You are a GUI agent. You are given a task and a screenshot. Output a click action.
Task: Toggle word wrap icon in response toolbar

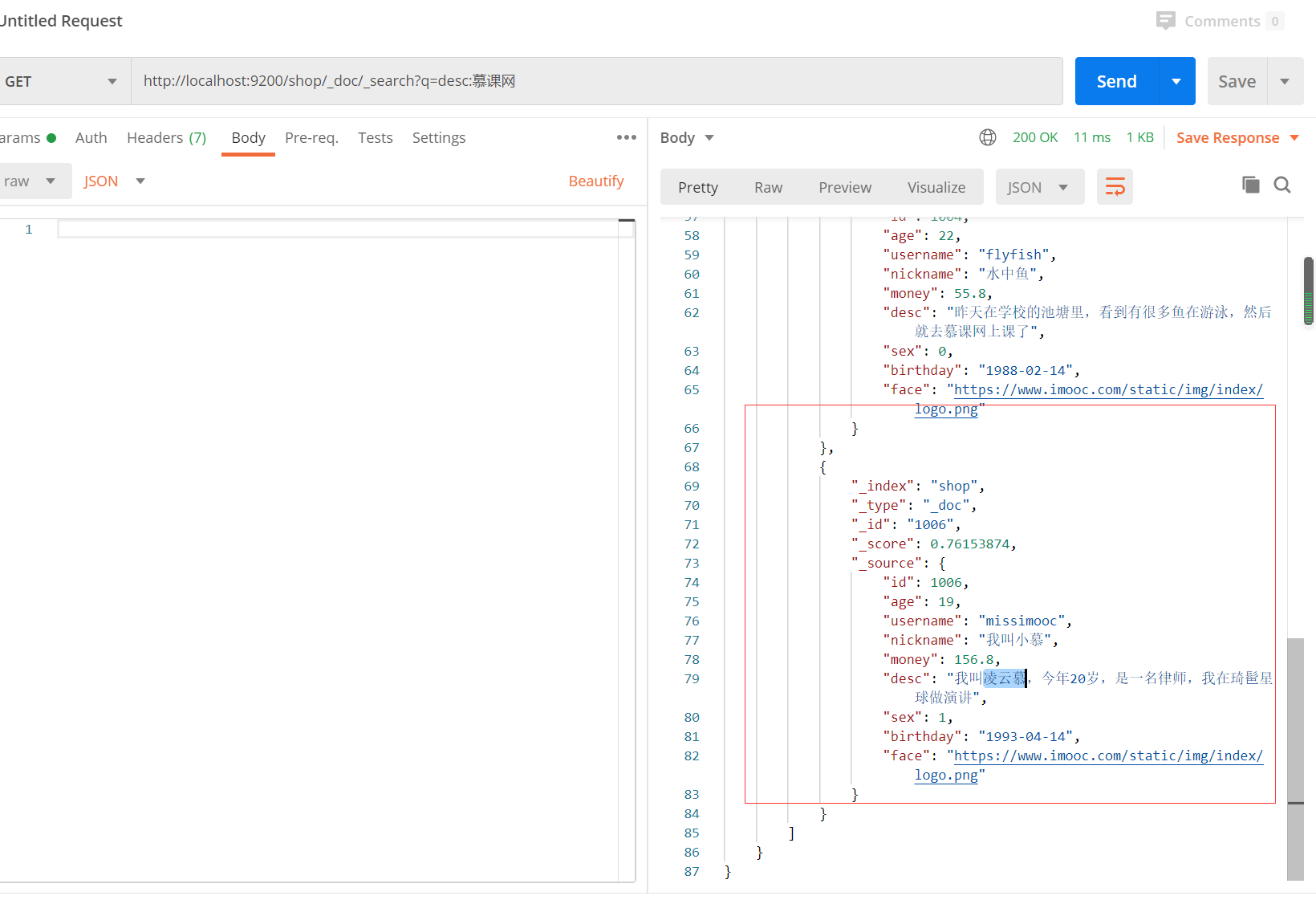(1115, 187)
